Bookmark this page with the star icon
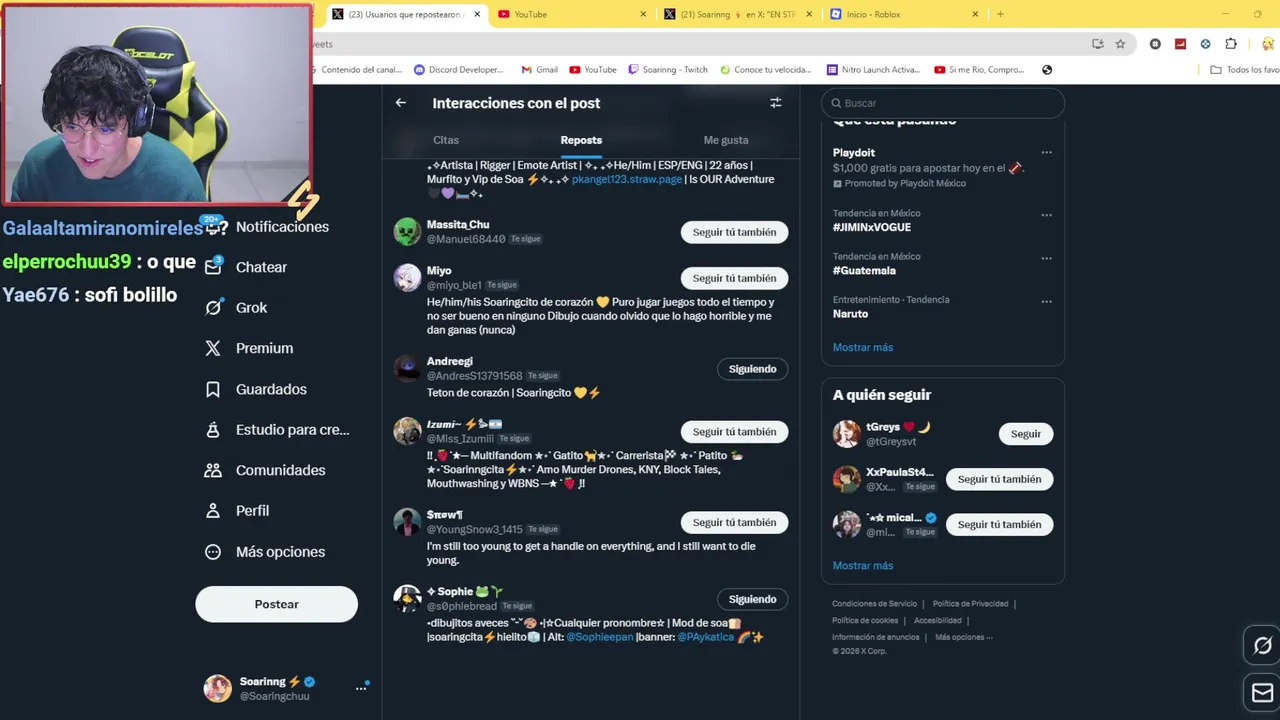The height and width of the screenshot is (720, 1280). point(1120,44)
